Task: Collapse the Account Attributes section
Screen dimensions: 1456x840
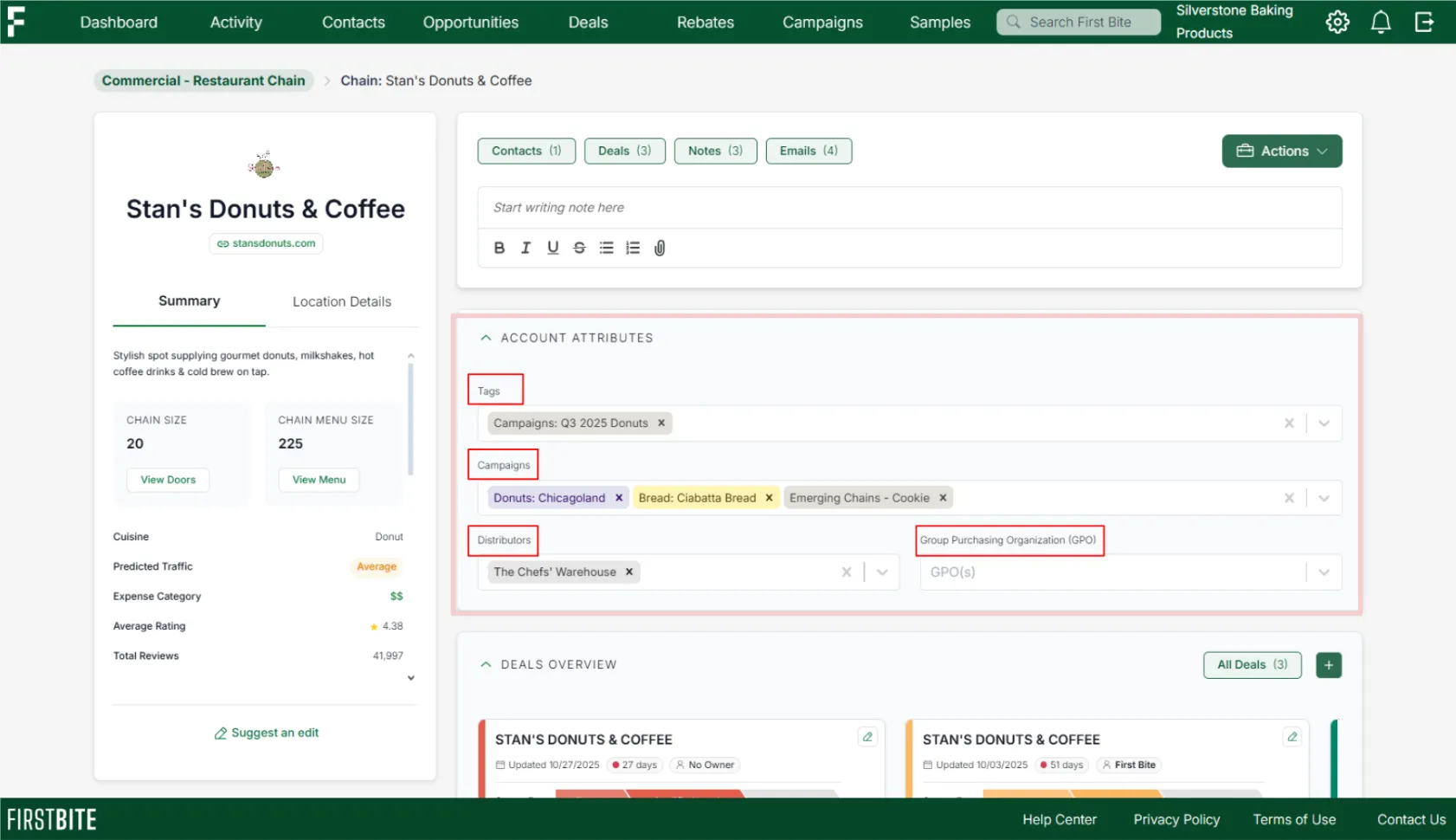Action: pyautogui.click(x=486, y=338)
